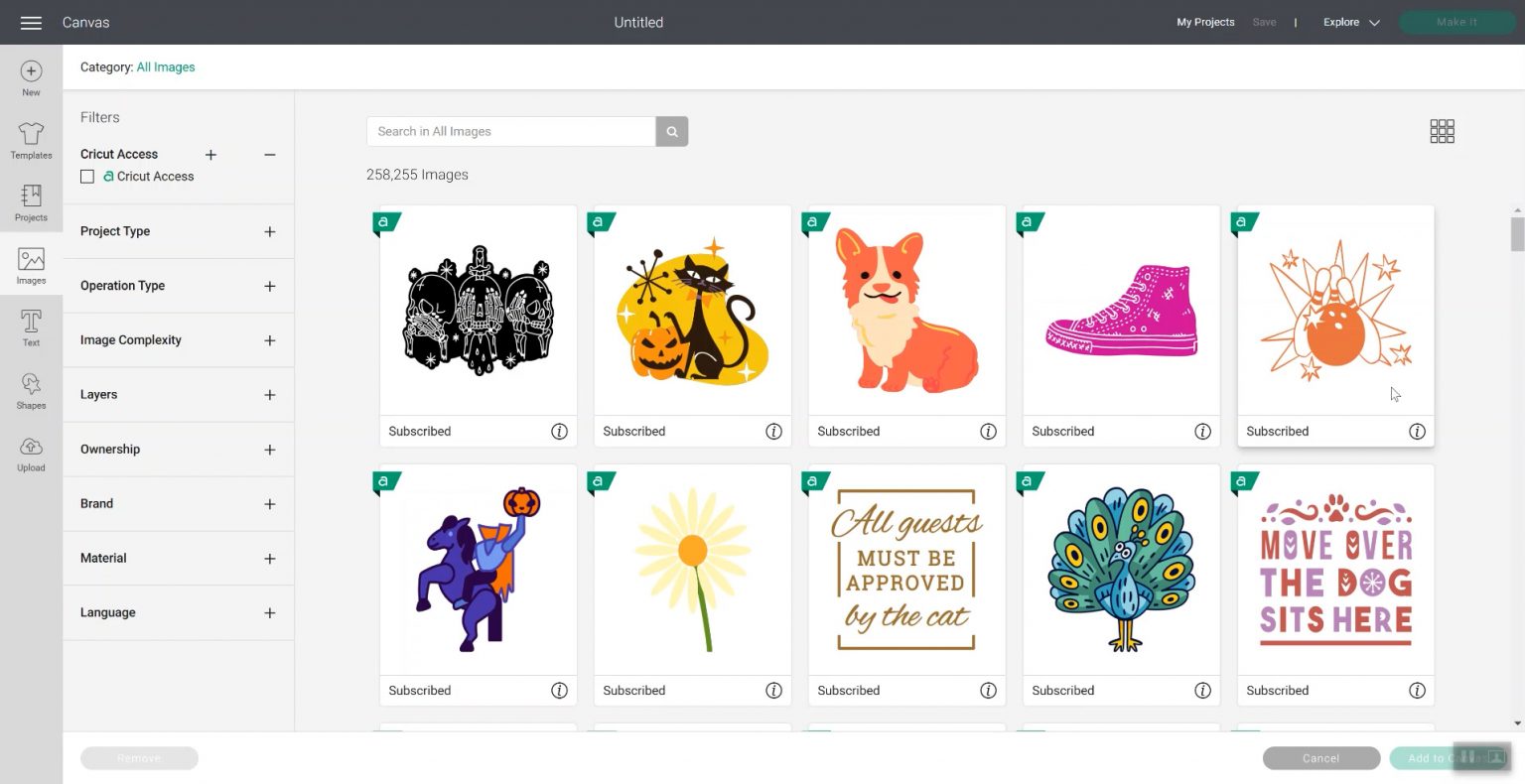Viewport: 1525px width, 784px height.
Task: Expand the Project Type filter
Action: tap(269, 231)
